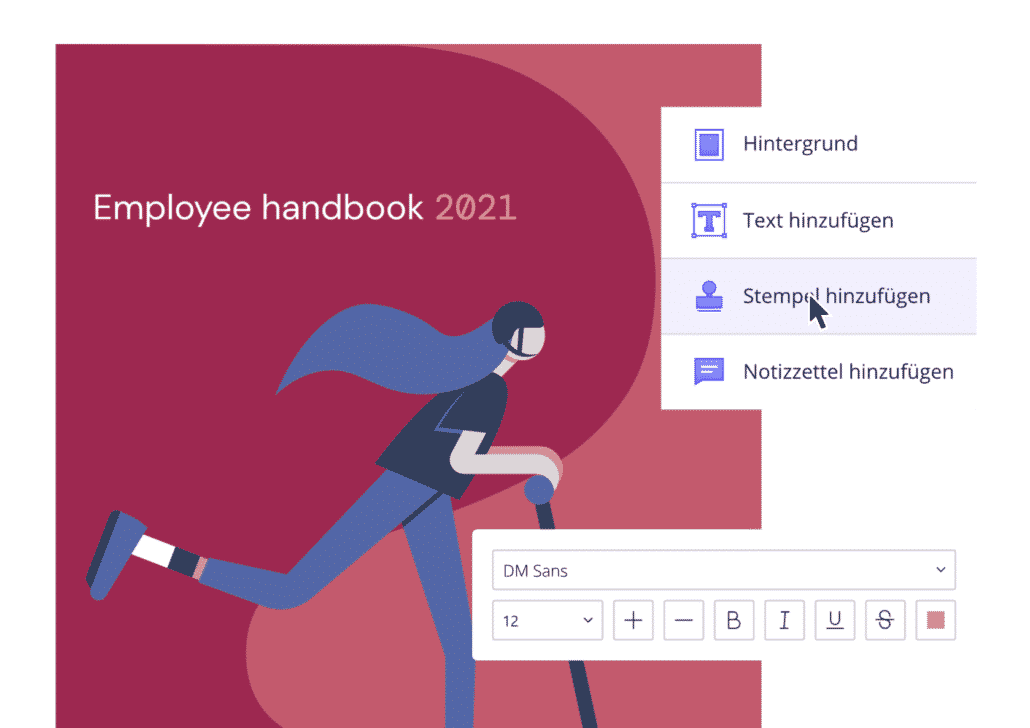This screenshot has height=728, width=1030.
Task: Click the sticky note speech-bubble icon
Action: [x=709, y=371]
